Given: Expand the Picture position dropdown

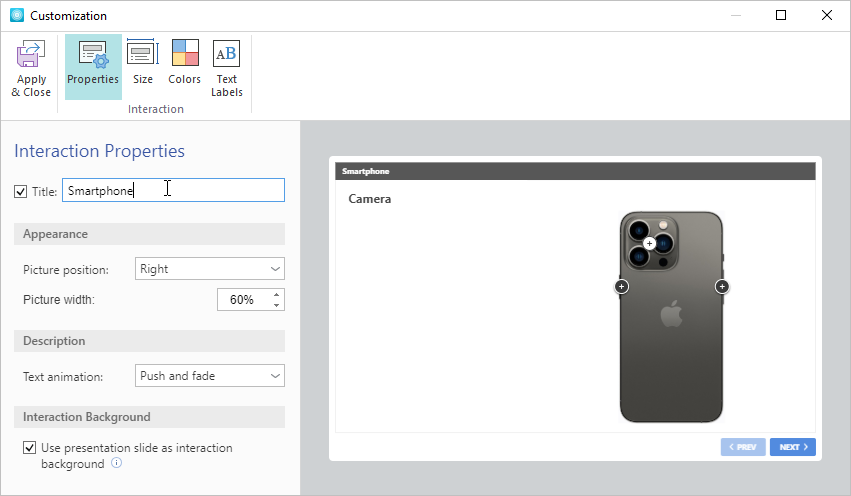Looking at the screenshot, I should (x=209, y=269).
